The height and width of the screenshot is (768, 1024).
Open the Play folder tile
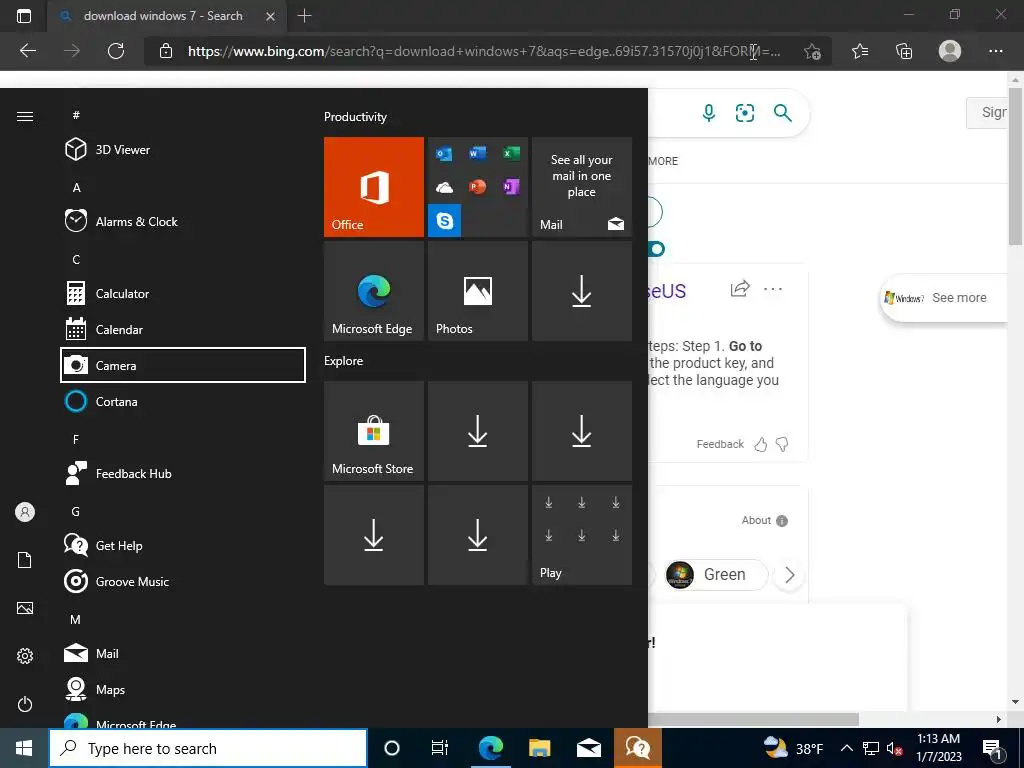(x=582, y=535)
